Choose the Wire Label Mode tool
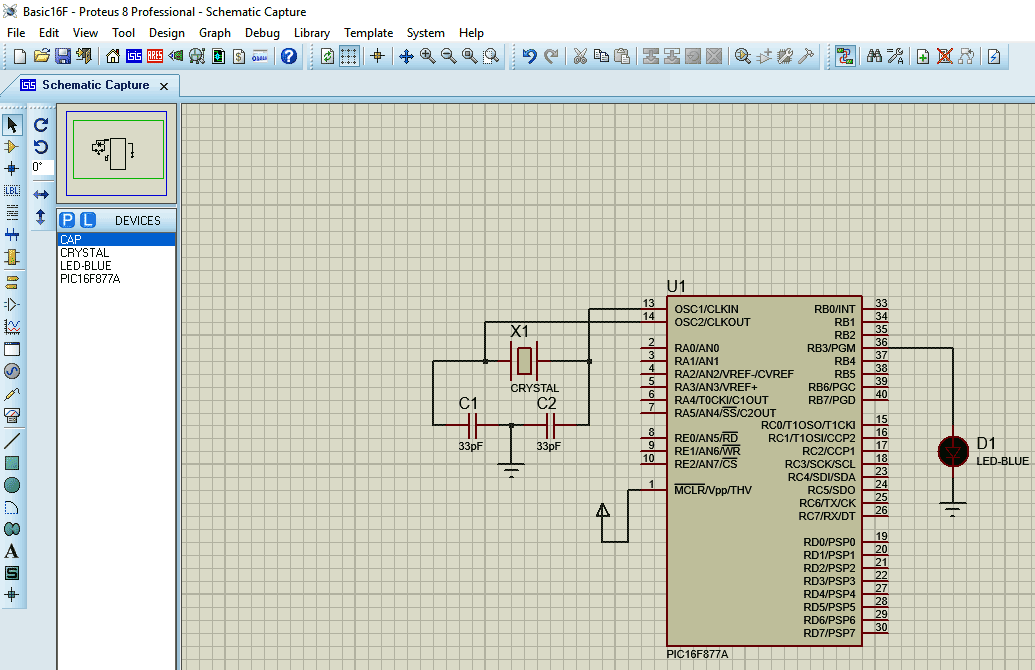 point(13,190)
